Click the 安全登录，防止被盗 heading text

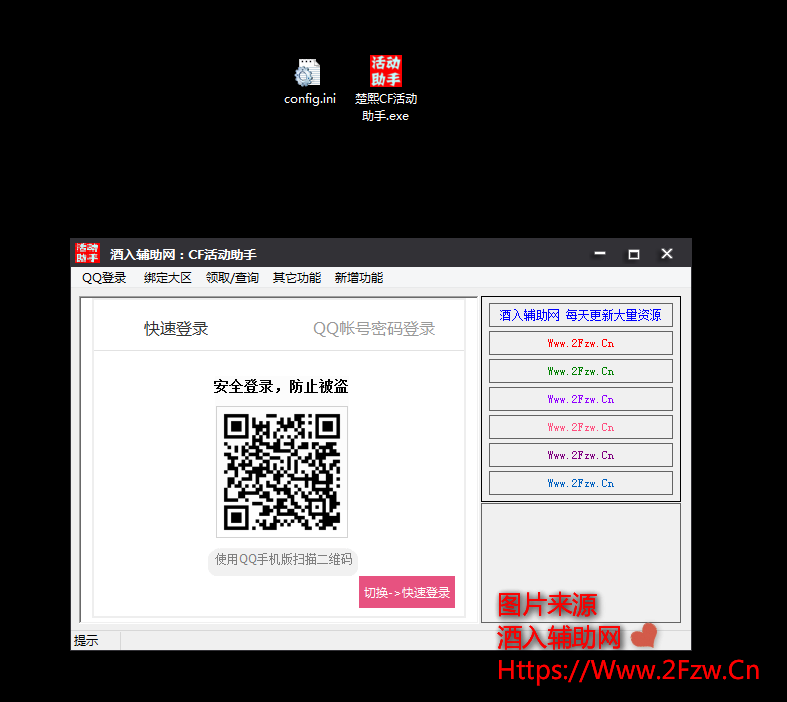[x=281, y=386]
